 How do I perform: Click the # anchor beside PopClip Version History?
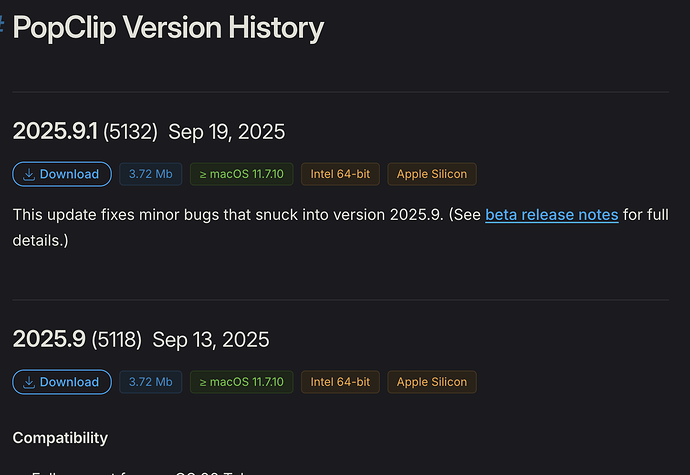[x=4, y=26]
